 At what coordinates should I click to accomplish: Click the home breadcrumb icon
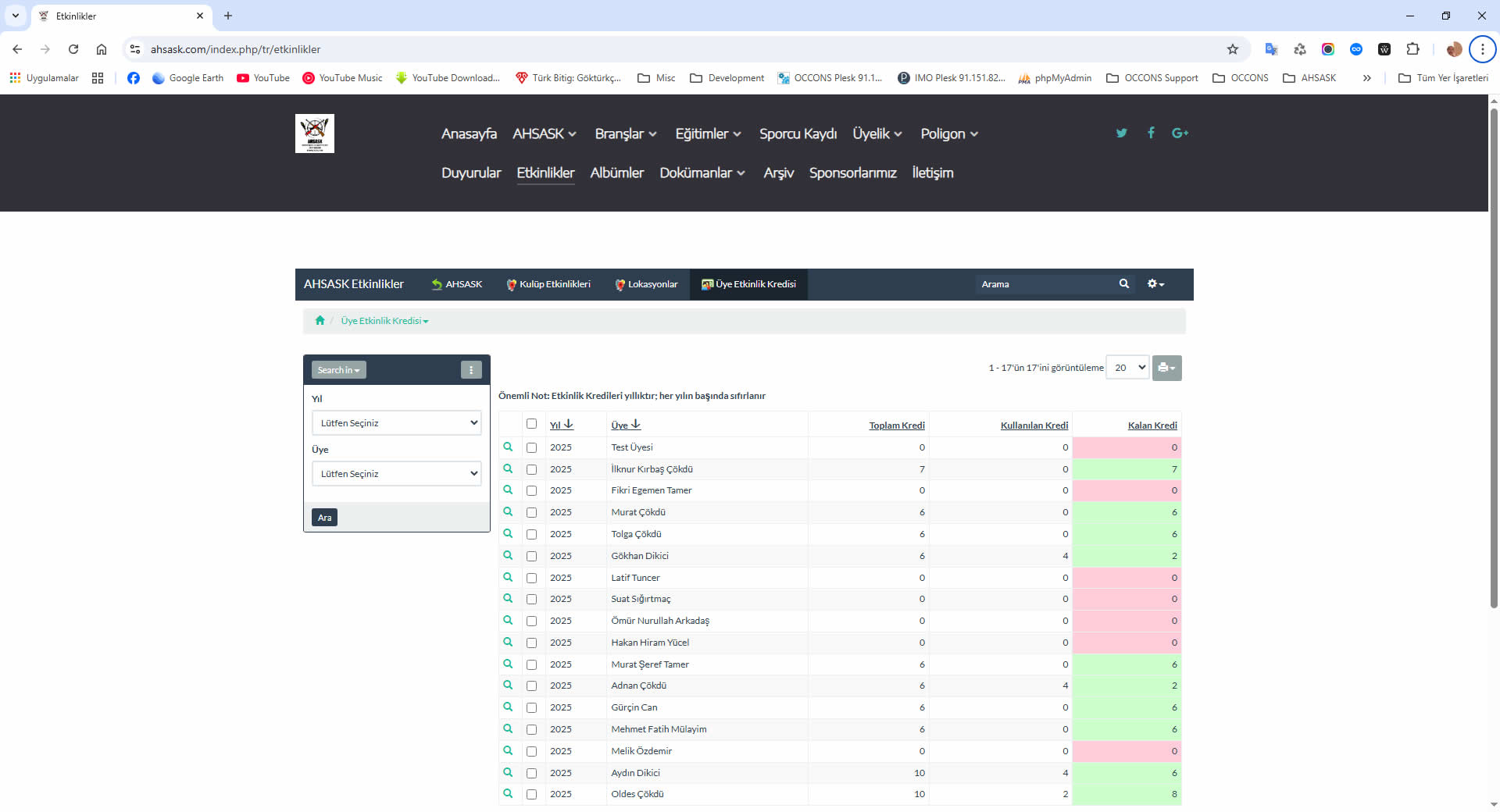click(320, 321)
